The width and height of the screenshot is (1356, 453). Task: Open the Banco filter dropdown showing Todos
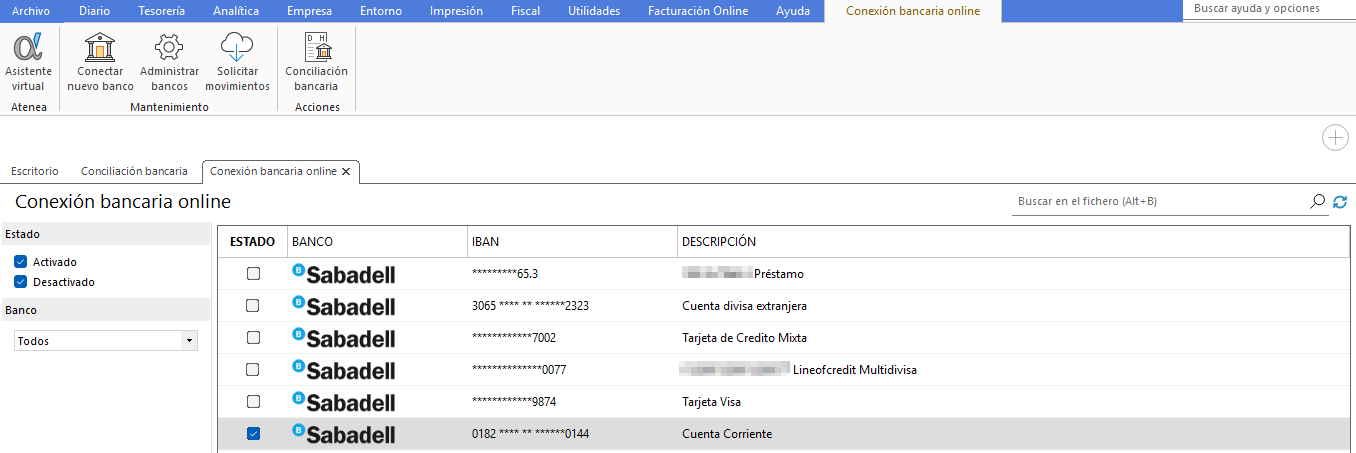pos(106,341)
